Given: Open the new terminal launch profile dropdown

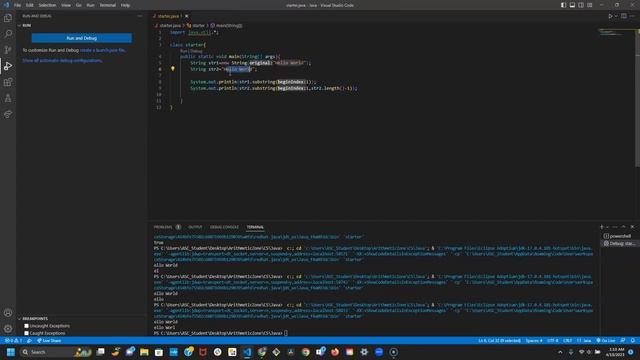Looking at the screenshot, I should tap(607, 227).
